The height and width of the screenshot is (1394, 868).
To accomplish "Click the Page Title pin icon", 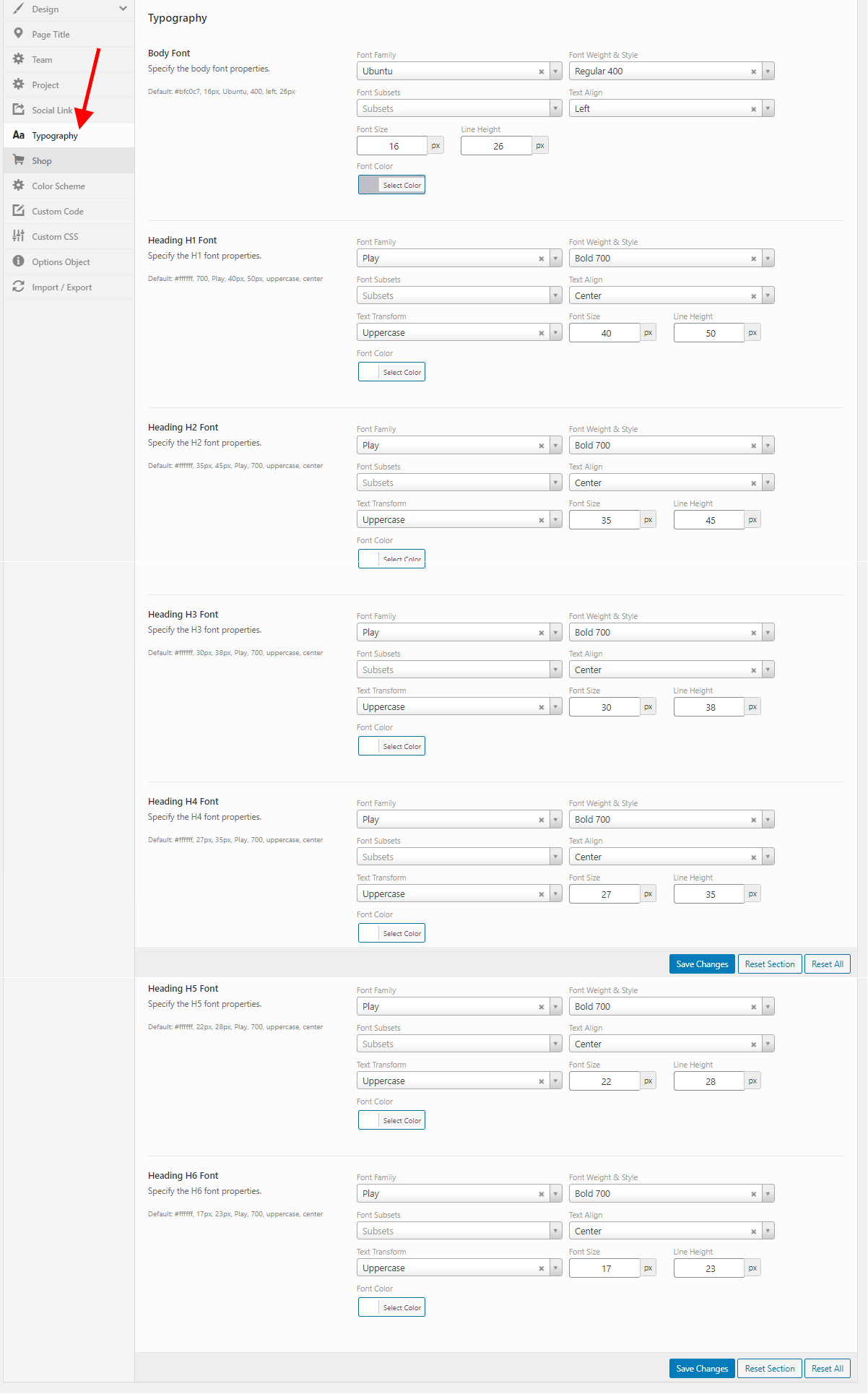I will tap(19, 34).
